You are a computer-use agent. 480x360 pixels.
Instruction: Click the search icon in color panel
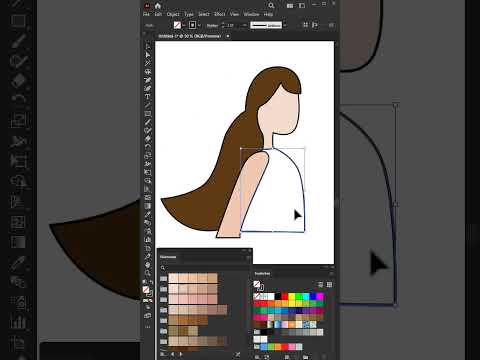click(x=163, y=268)
